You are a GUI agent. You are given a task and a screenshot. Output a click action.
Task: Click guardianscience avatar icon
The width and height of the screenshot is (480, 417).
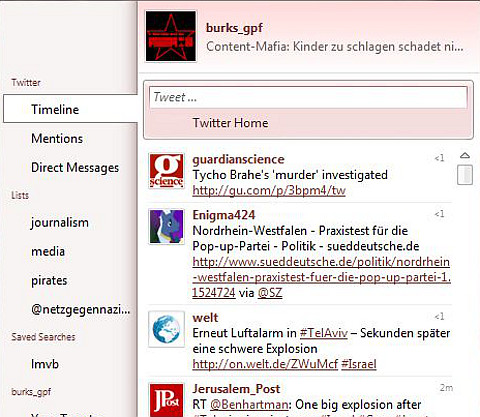click(166, 171)
